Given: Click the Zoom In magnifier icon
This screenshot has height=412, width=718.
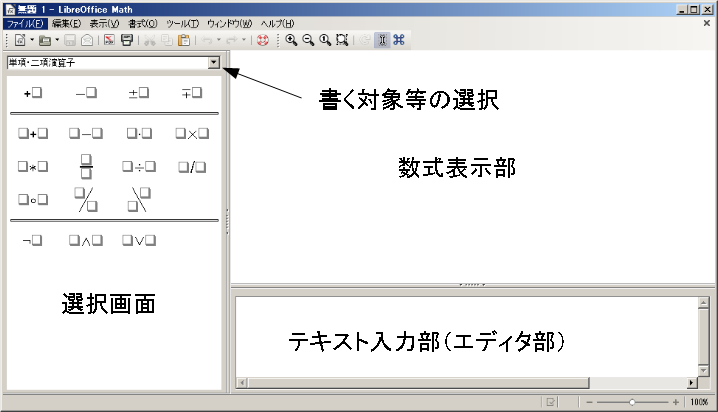Looking at the screenshot, I should [291, 40].
